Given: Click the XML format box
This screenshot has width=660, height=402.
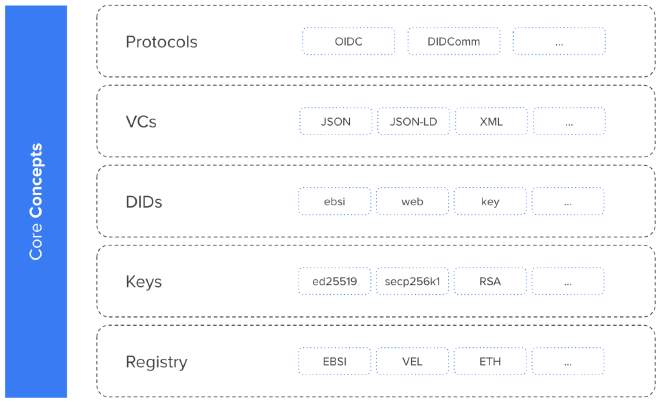Looking at the screenshot, I should (x=491, y=122).
